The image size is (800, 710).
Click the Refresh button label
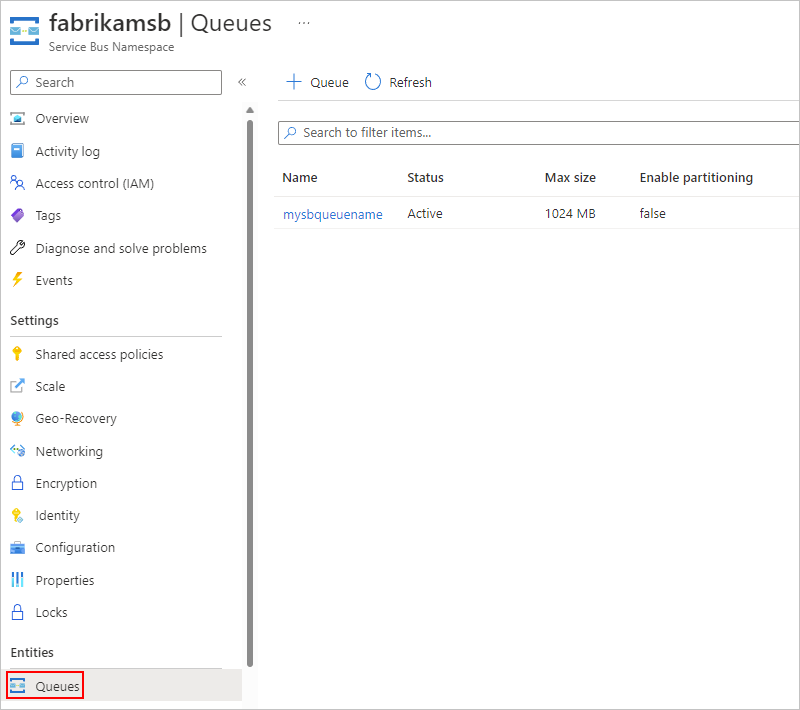tap(410, 83)
